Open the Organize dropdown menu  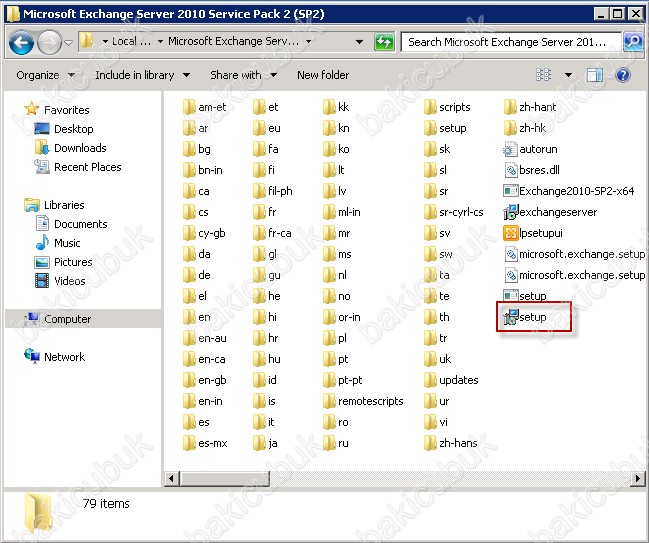tap(45, 75)
